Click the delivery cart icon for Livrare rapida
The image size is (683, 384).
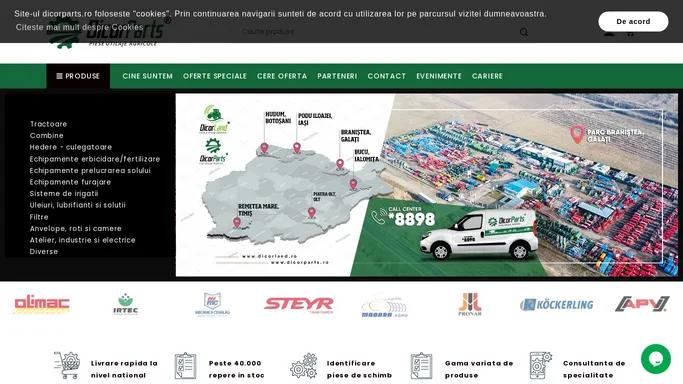67,365
